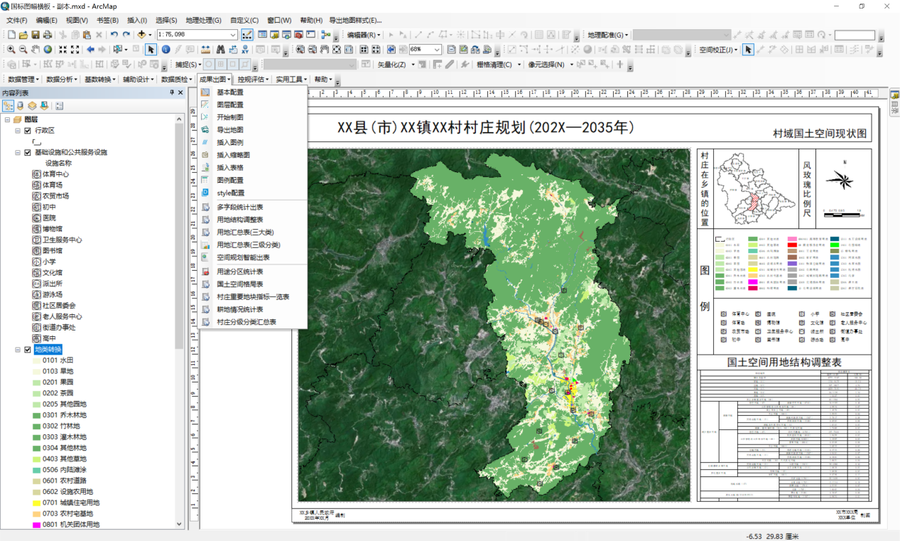The height and width of the screenshot is (541, 900).
Task: Click List By Visibility icon
Action: point(32,106)
